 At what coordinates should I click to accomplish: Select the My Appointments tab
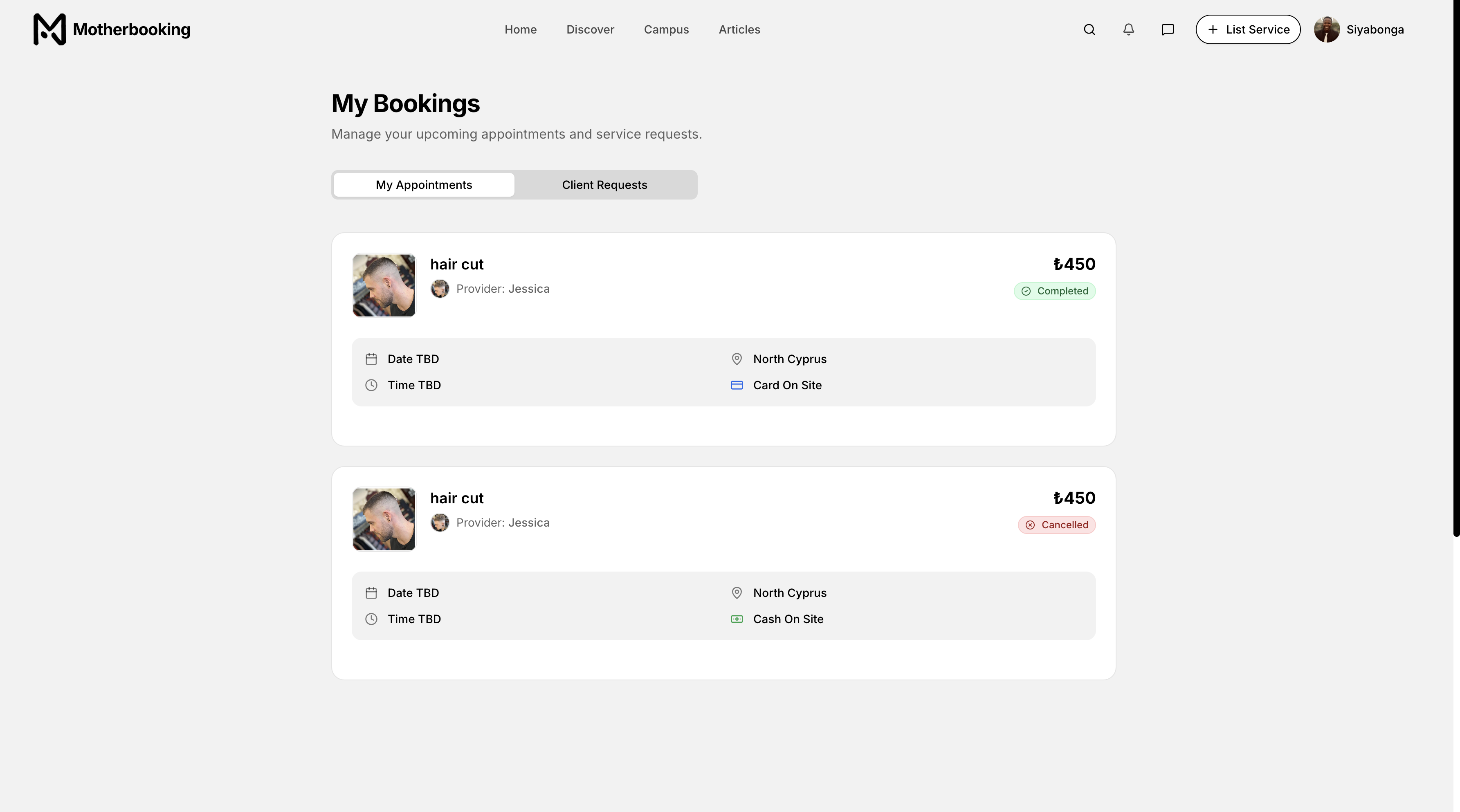tap(423, 185)
